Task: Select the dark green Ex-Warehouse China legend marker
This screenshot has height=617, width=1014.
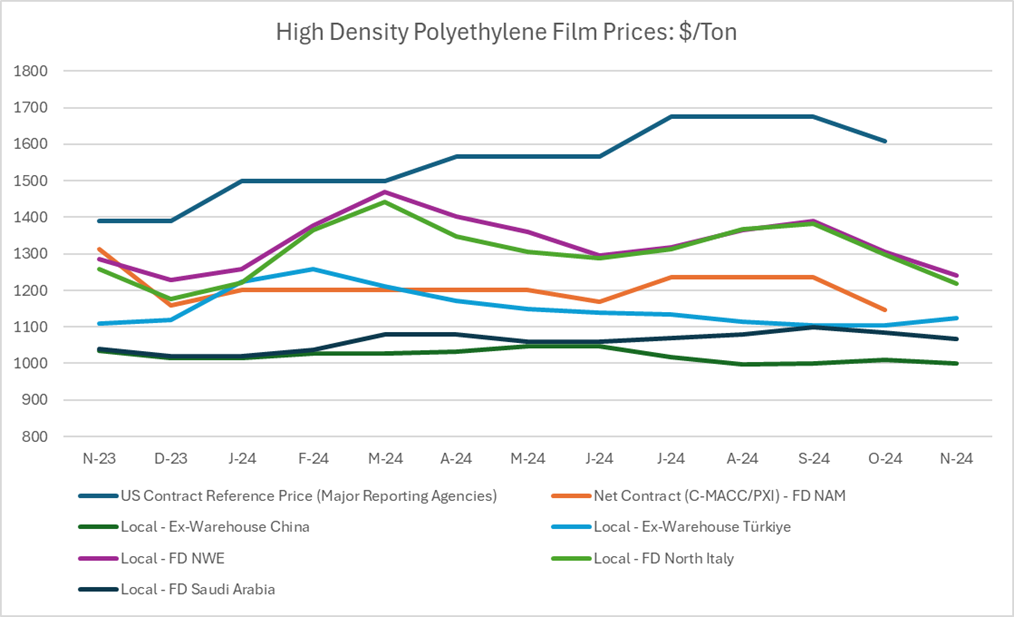Action: (x=96, y=527)
